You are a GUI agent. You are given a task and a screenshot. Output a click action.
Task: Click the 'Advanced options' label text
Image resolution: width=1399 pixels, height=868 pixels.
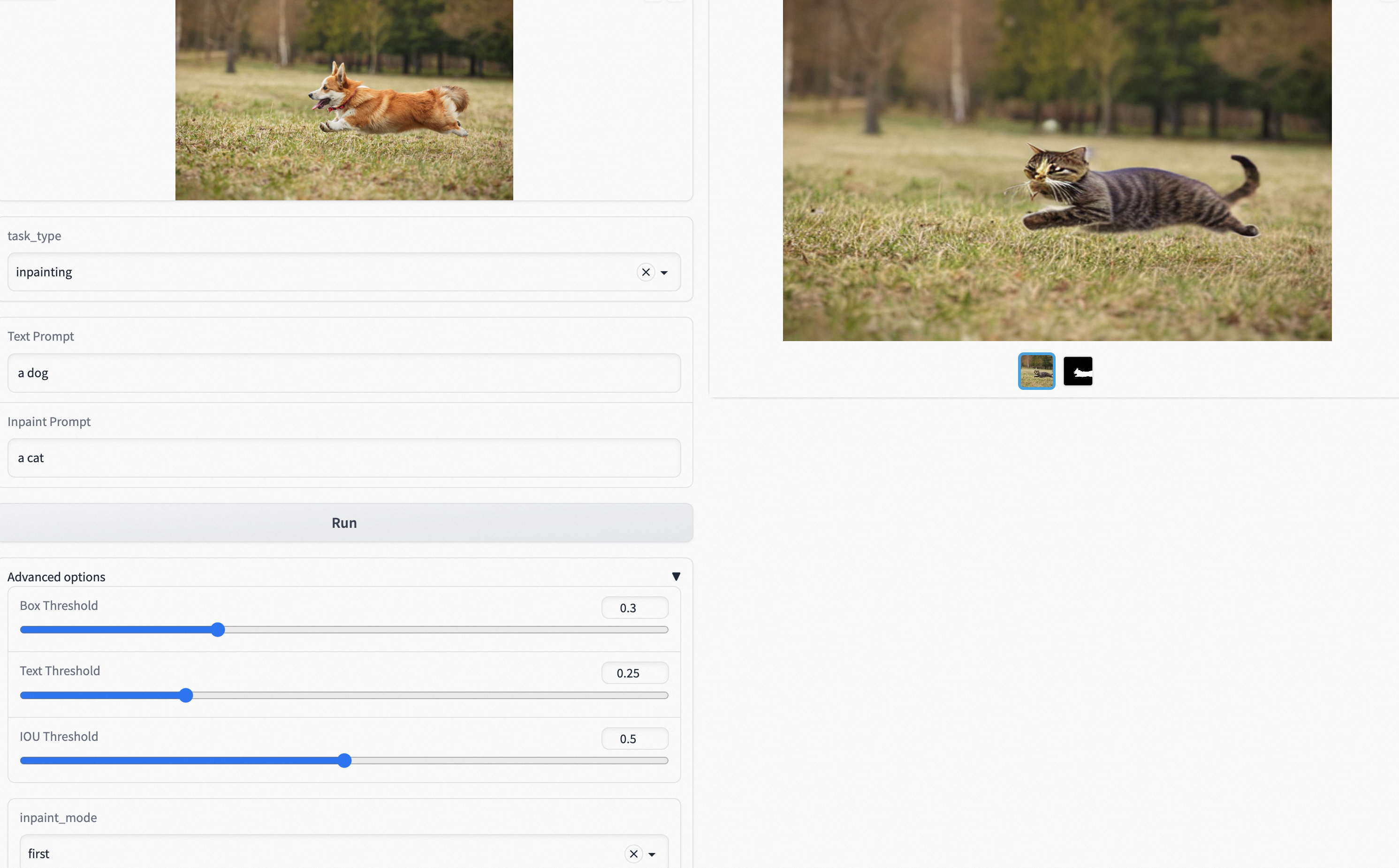pos(56,577)
